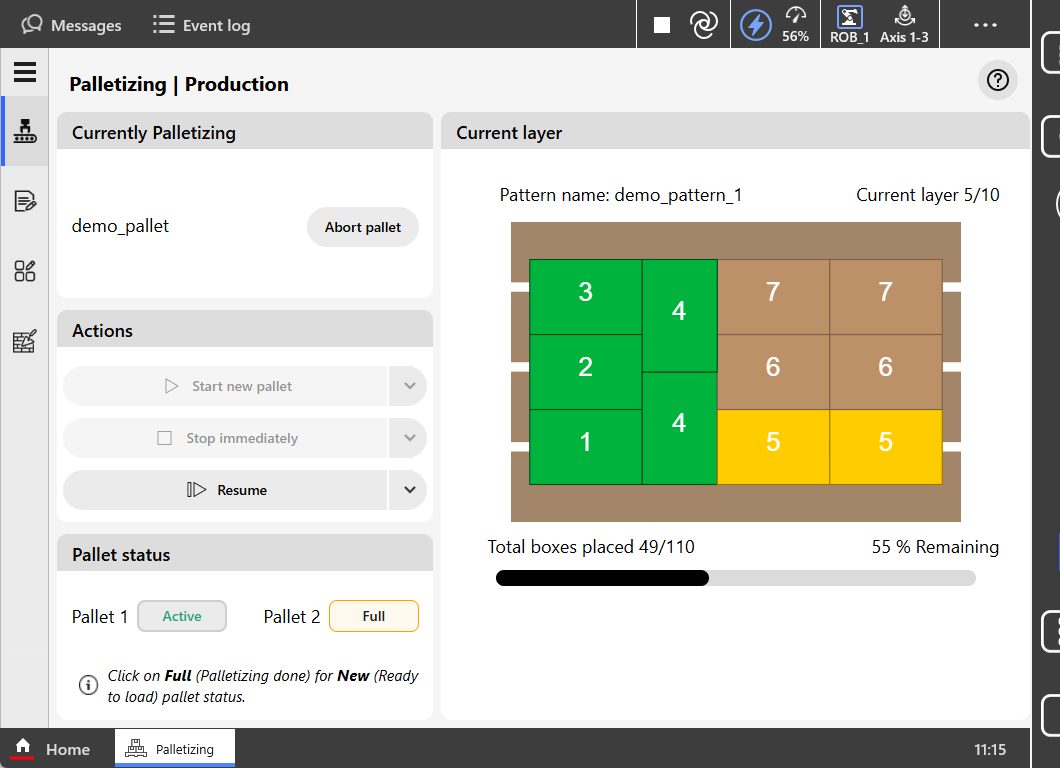
Task: Click the Actions panel header
Action: coord(245,330)
